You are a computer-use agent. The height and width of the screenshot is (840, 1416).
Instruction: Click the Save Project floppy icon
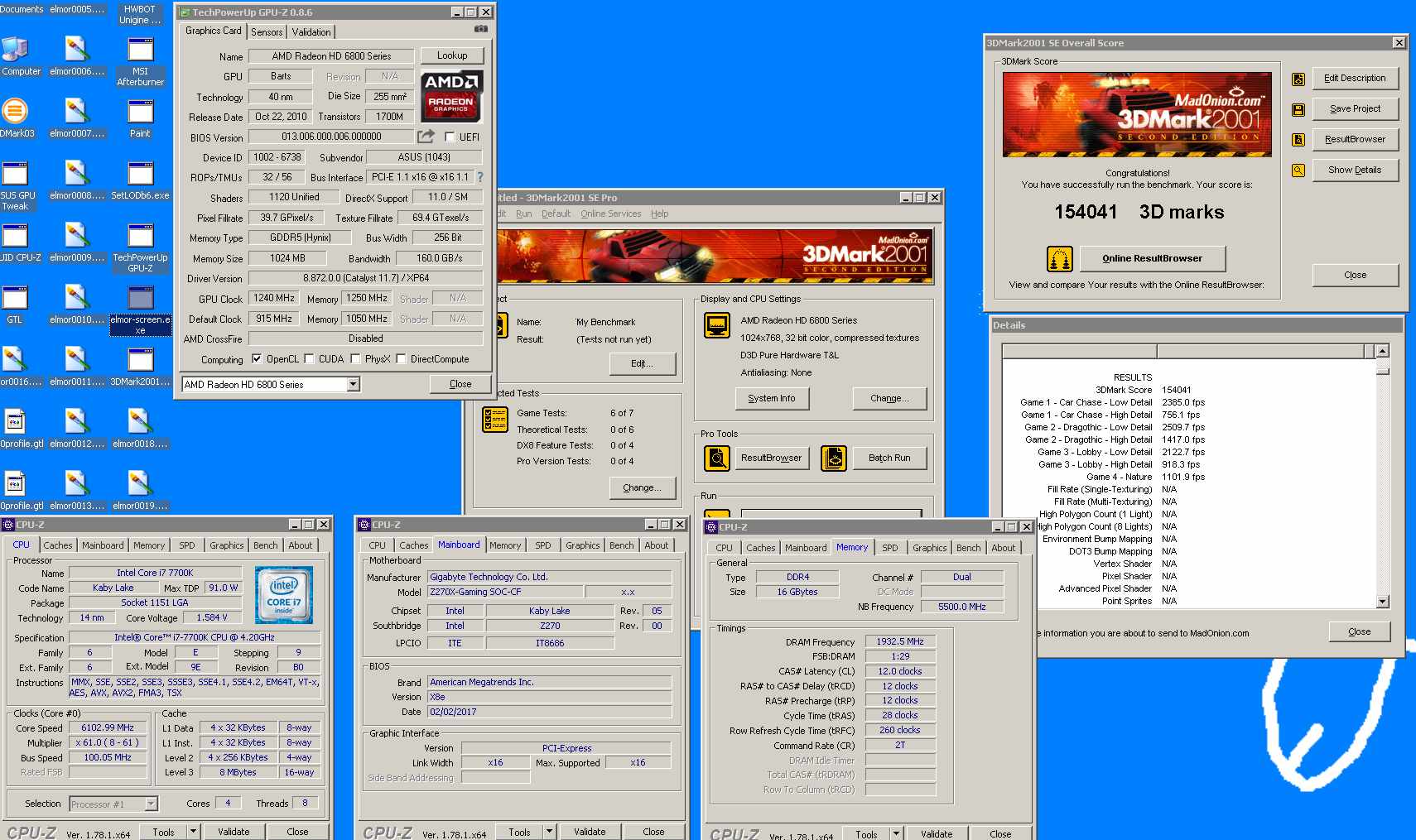coord(1298,109)
